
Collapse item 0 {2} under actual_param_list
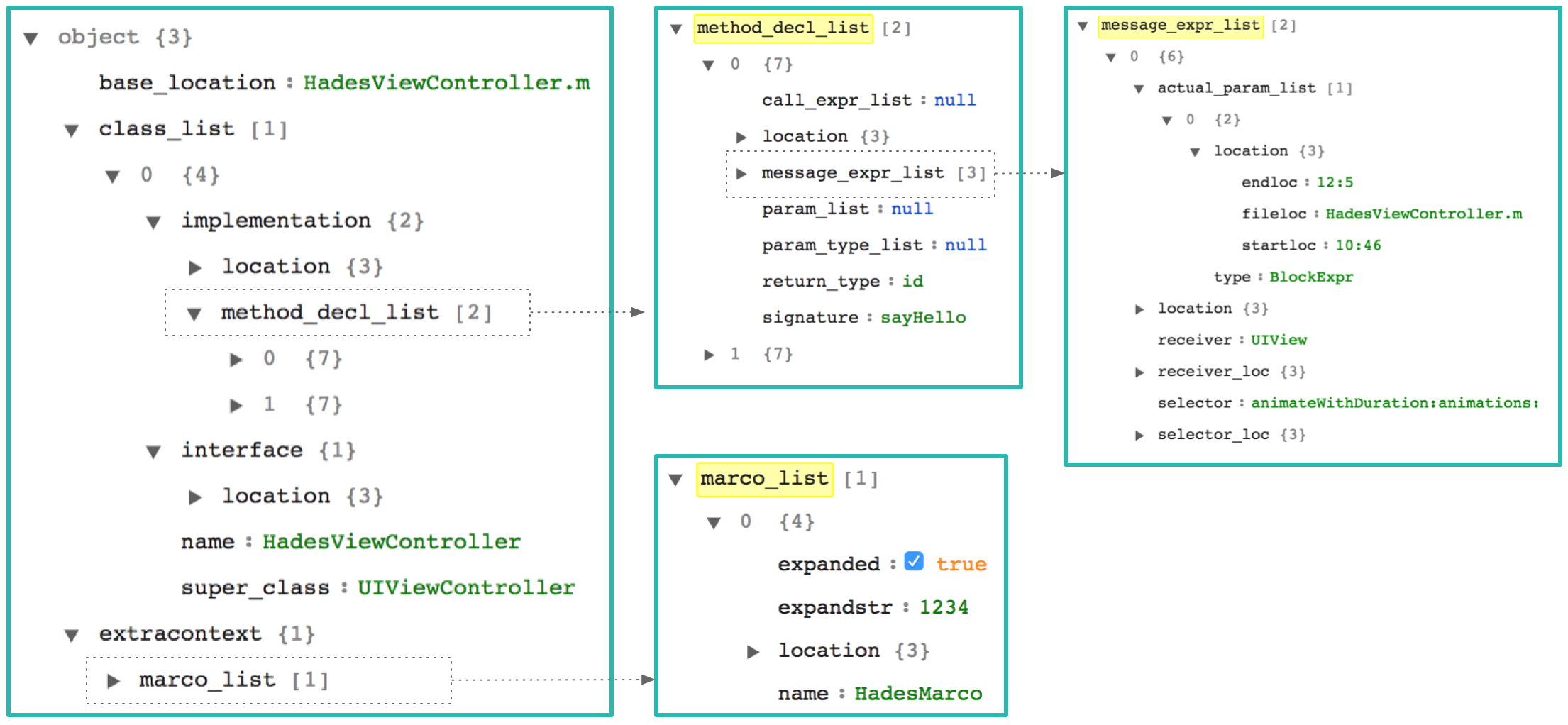(1167, 121)
